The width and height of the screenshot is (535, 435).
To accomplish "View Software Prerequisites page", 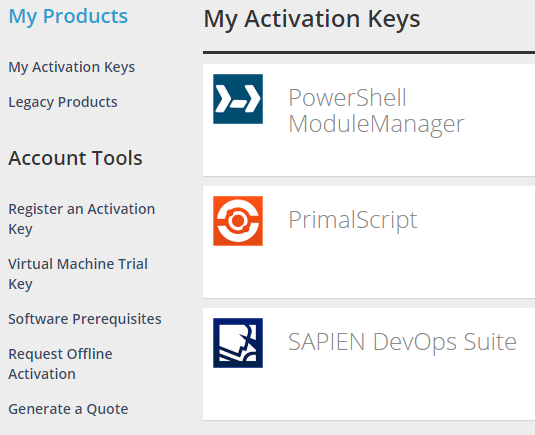I will (x=85, y=319).
